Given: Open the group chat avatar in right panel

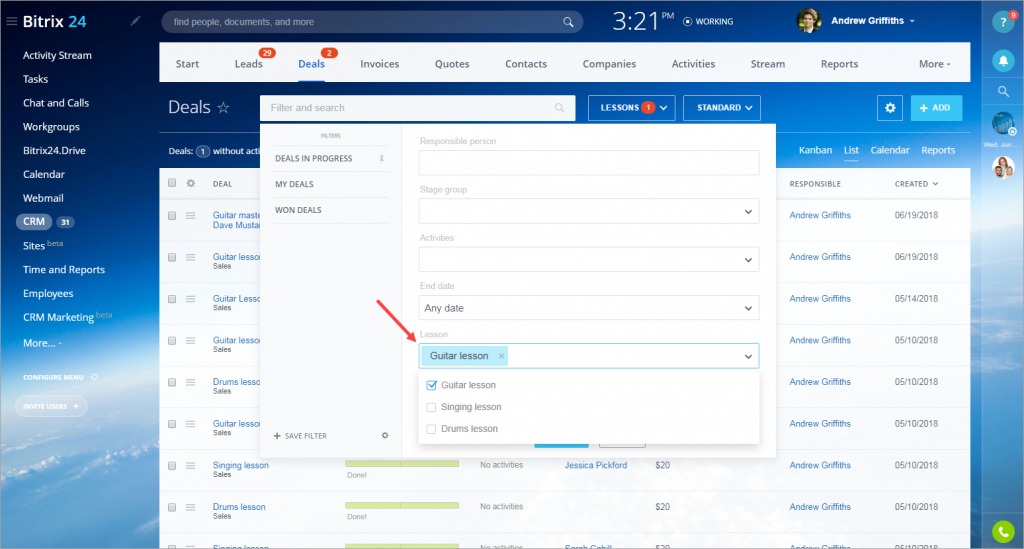Looking at the screenshot, I should pyautogui.click(x=1003, y=168).
